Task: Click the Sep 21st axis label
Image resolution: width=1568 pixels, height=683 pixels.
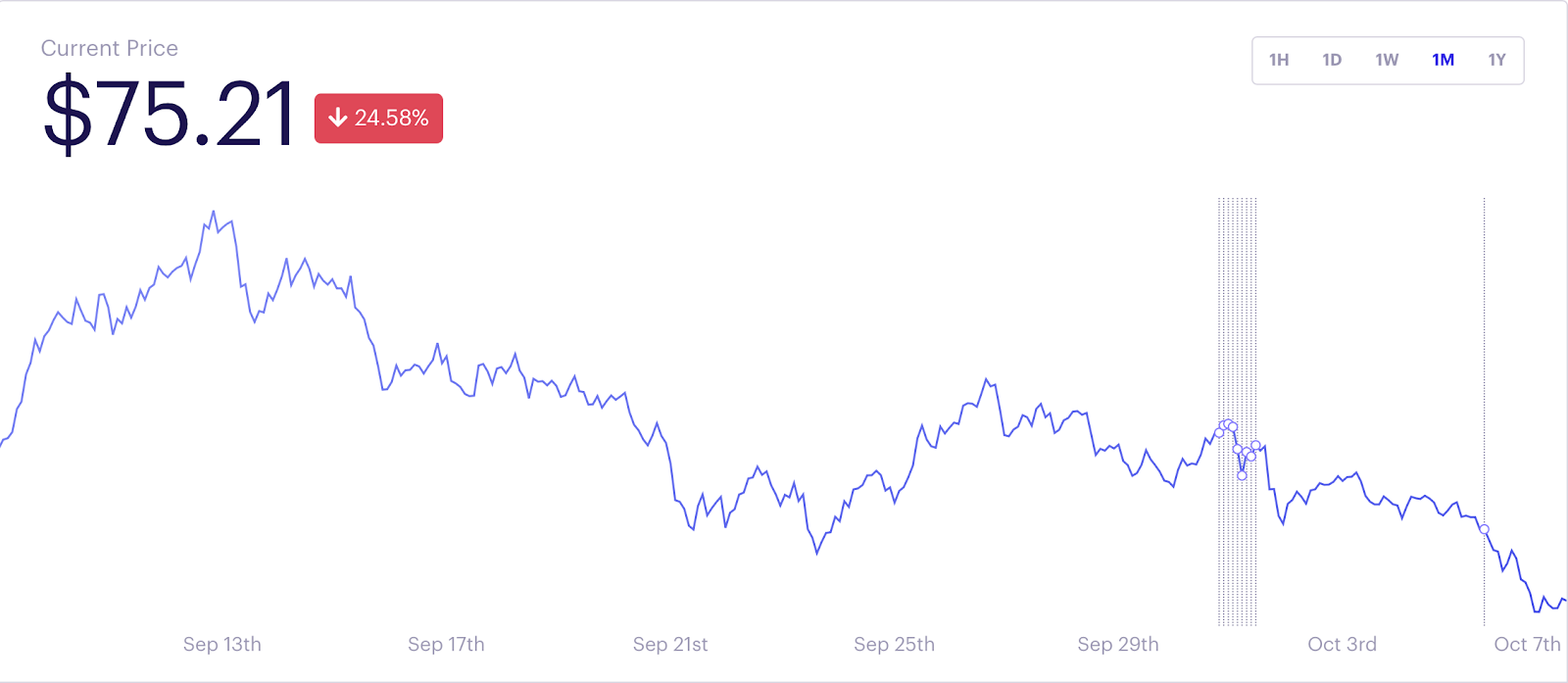Action: tap(670, 644)
